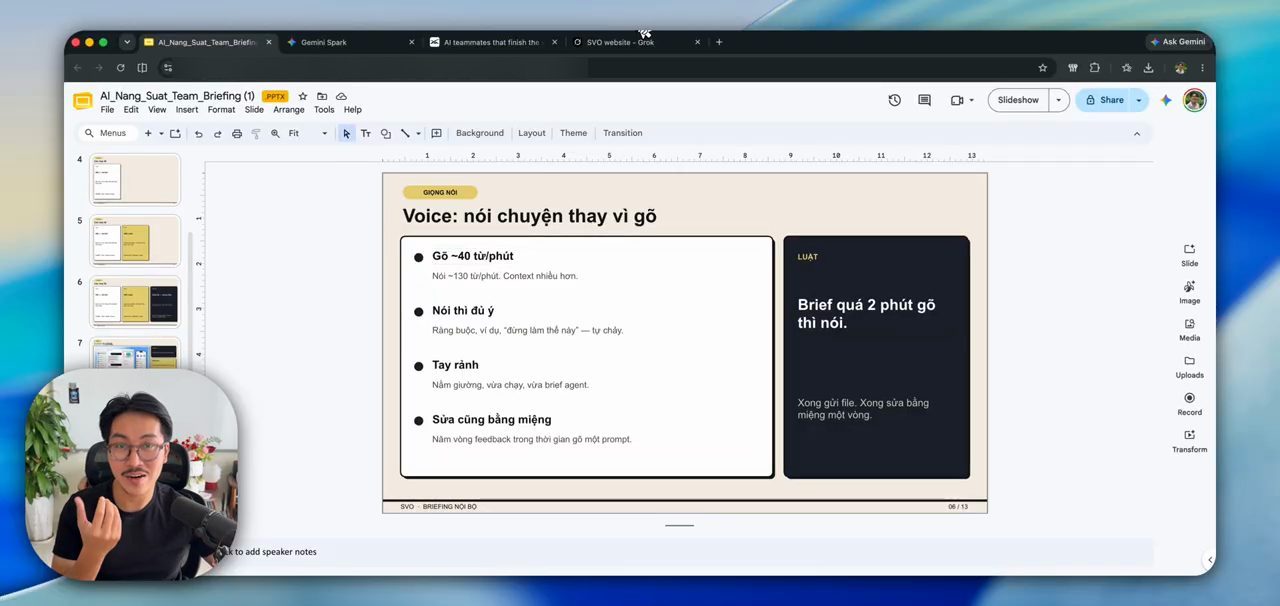Open the Format menu
Viewport: 1280px width, 606px height.
coord(221,110)
